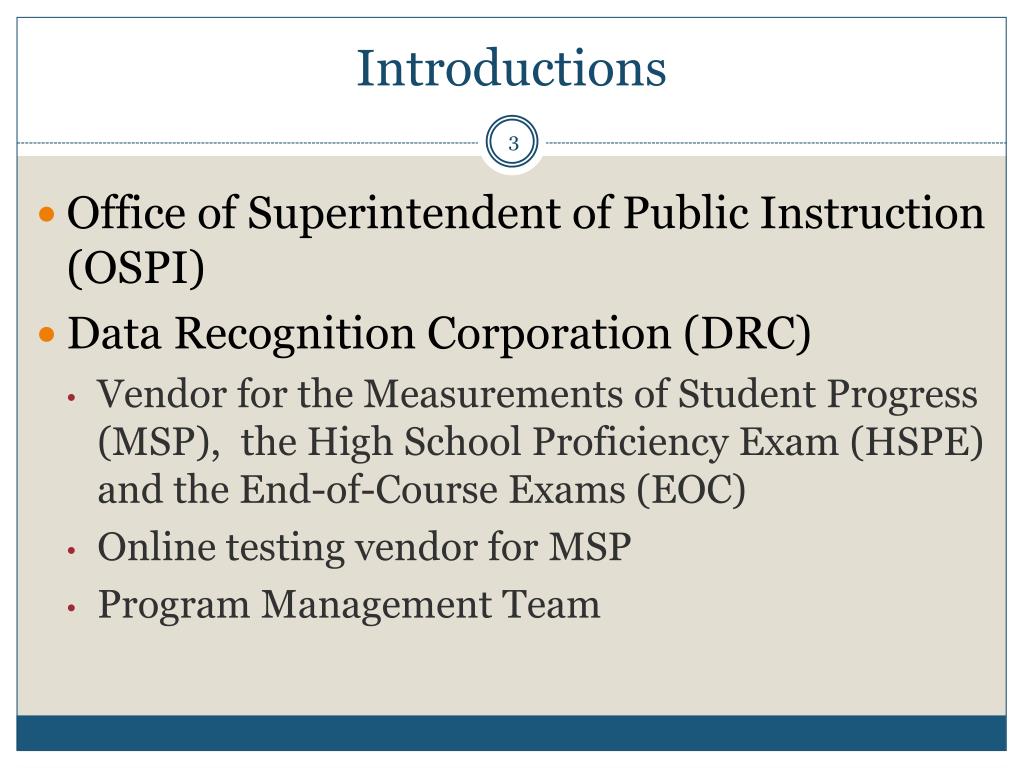Click the red bullet before Program Management Team
Image resolution: width=1024 pixels, height=768 pixels.
click(72, 608)
